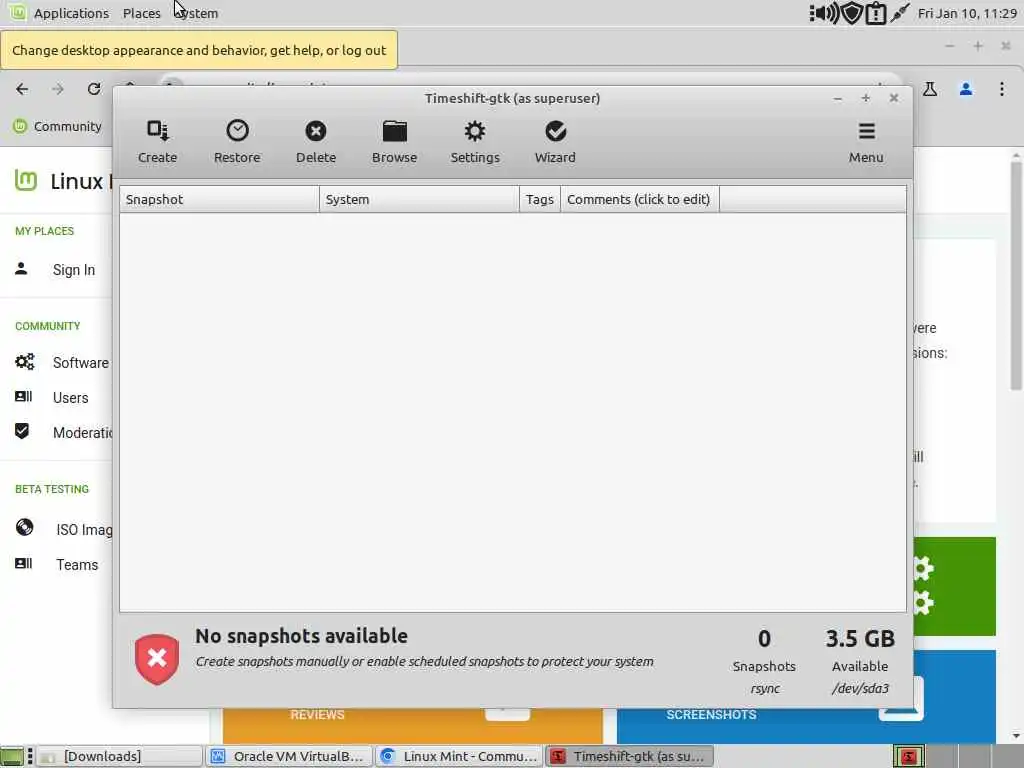Open Browse folder icon in Timeshift

click(x=394, y=131)
